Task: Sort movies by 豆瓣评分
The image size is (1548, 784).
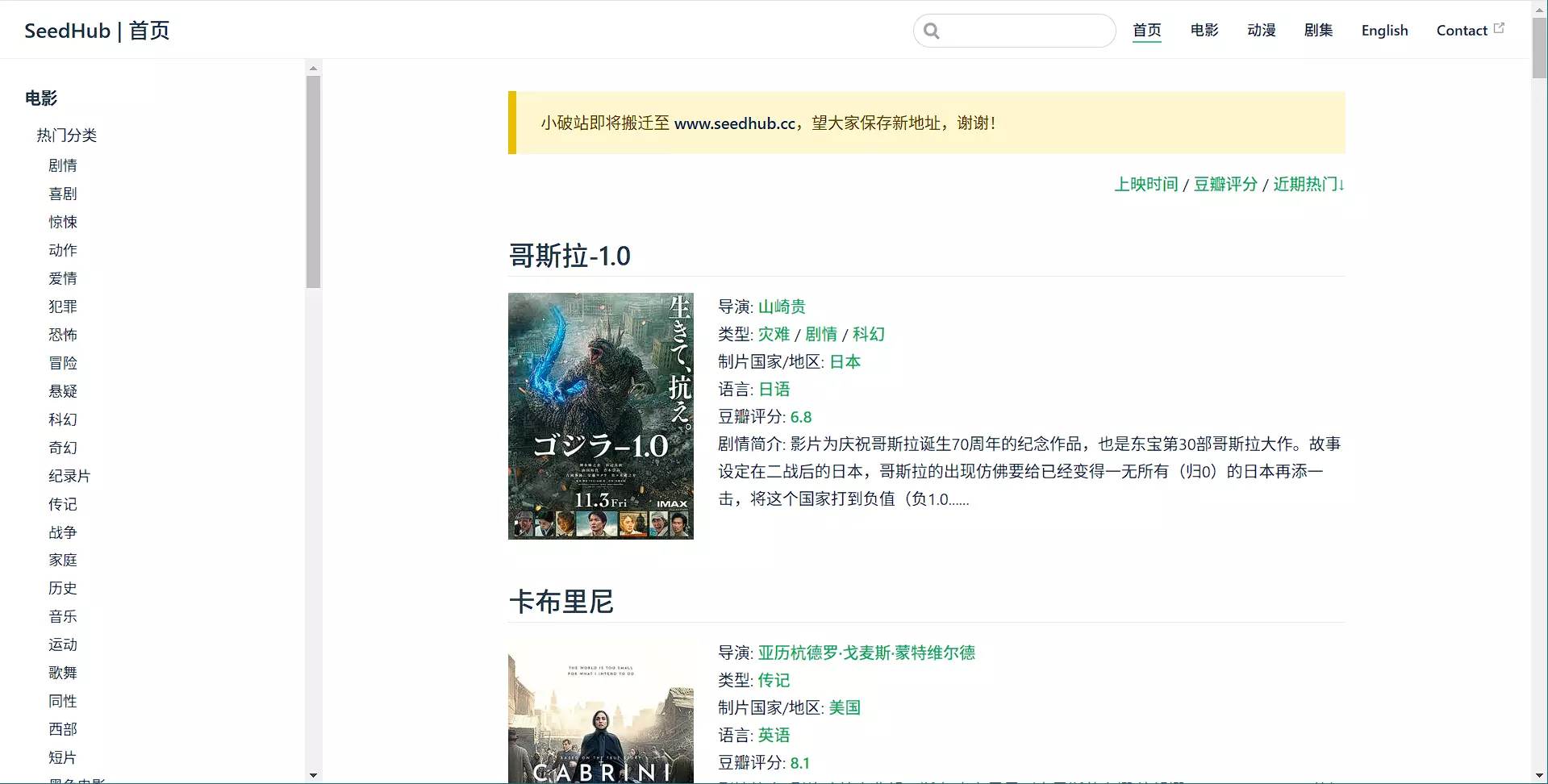Action: click(1225, 184)
